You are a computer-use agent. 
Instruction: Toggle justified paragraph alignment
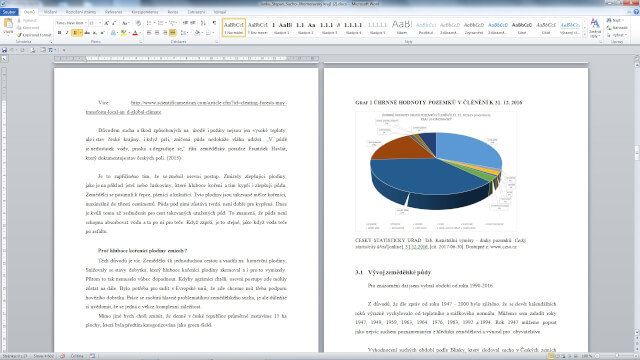click(x=173, y=33)
